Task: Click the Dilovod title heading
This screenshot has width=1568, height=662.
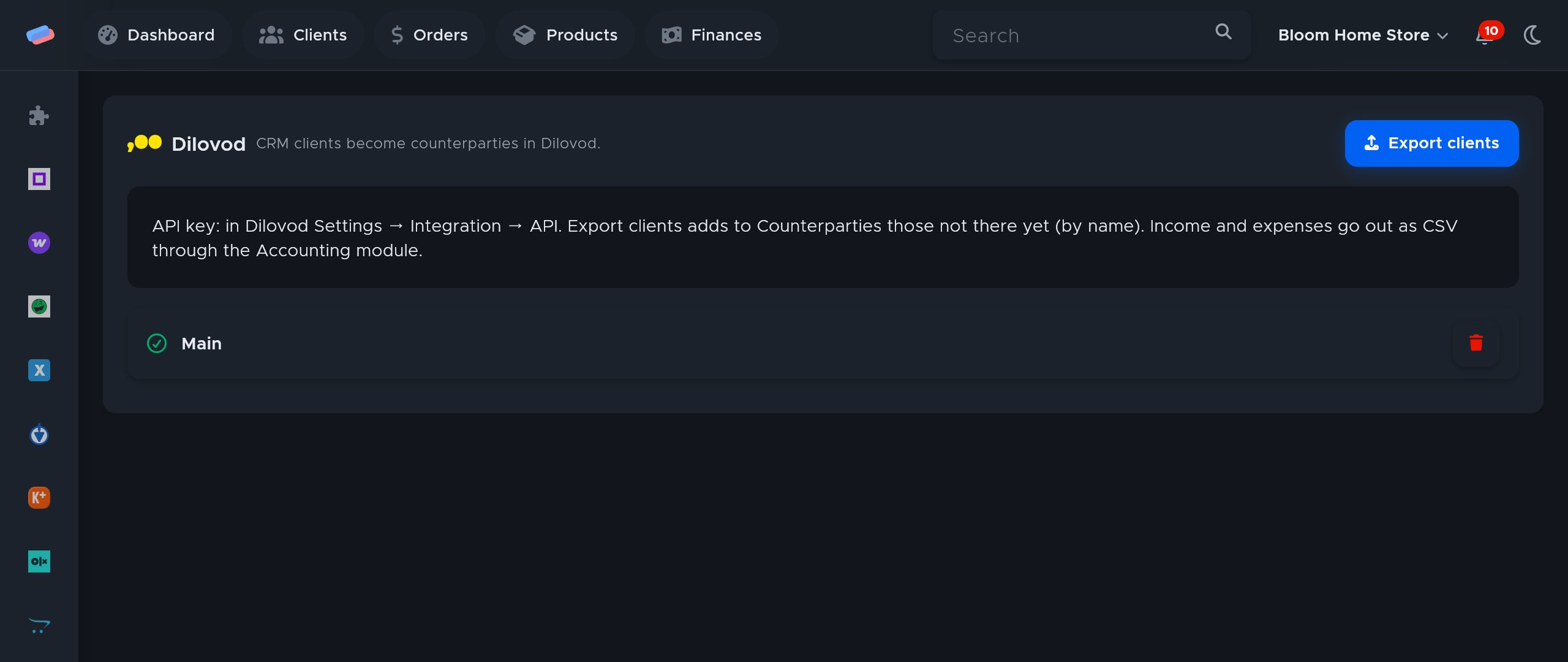Action: 208,144
